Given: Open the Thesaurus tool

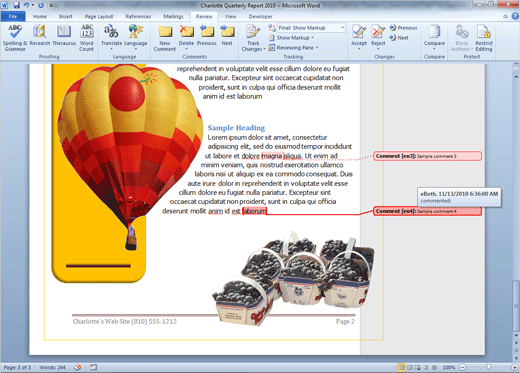Looking at the screenshot, I should pos(64,35).
